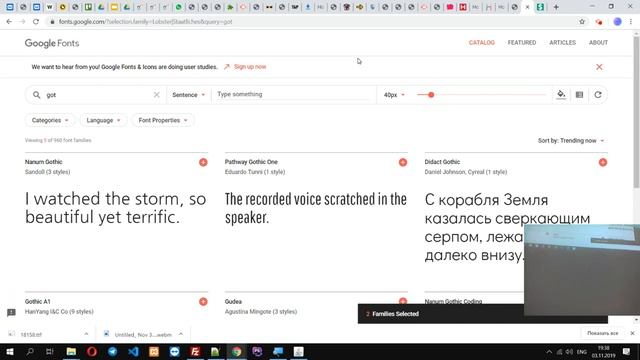This screenshot has height=360, width=640.
Task: Click the Type something preview field
Action: click(293, 94)
